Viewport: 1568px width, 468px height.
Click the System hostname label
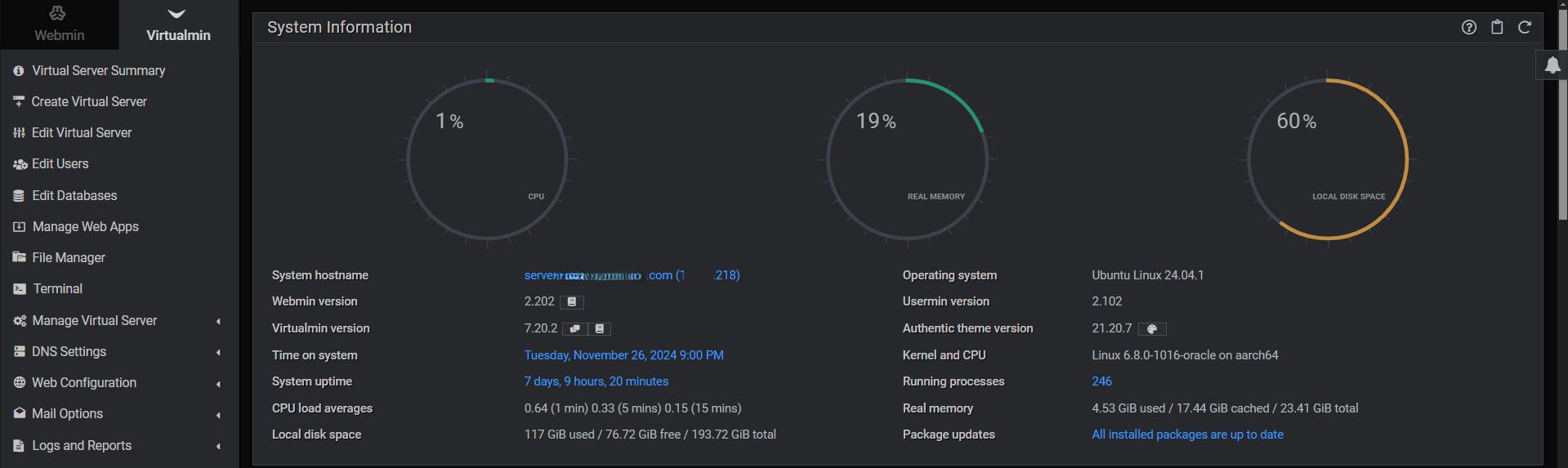tap(320, 275)
